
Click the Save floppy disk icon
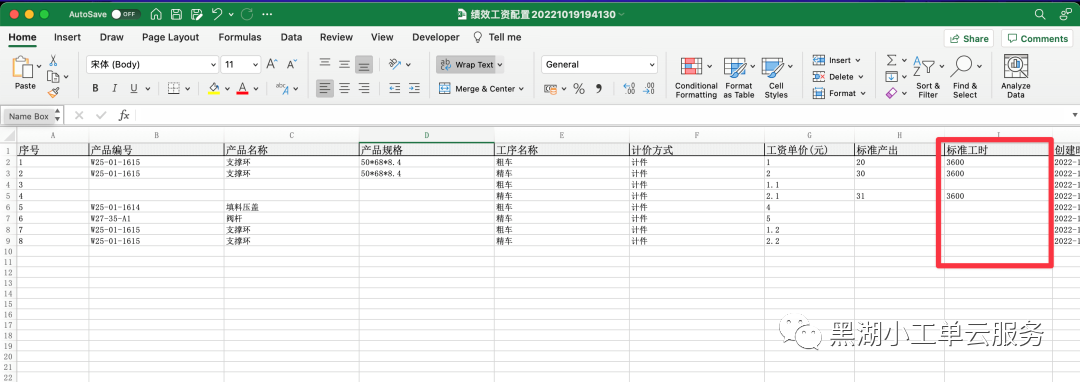(177, 14)
